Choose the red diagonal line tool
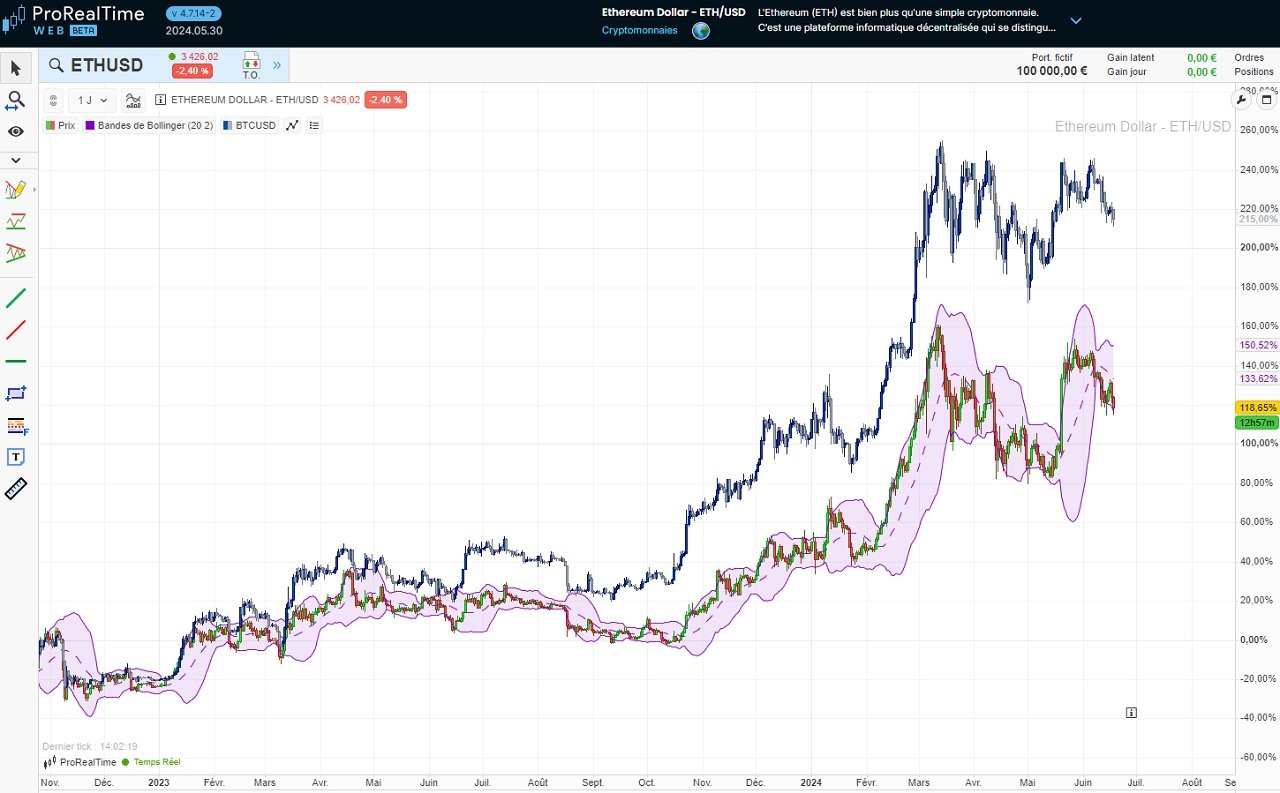Viewport: 1280px width, 793px height. [x=16, y=330]
